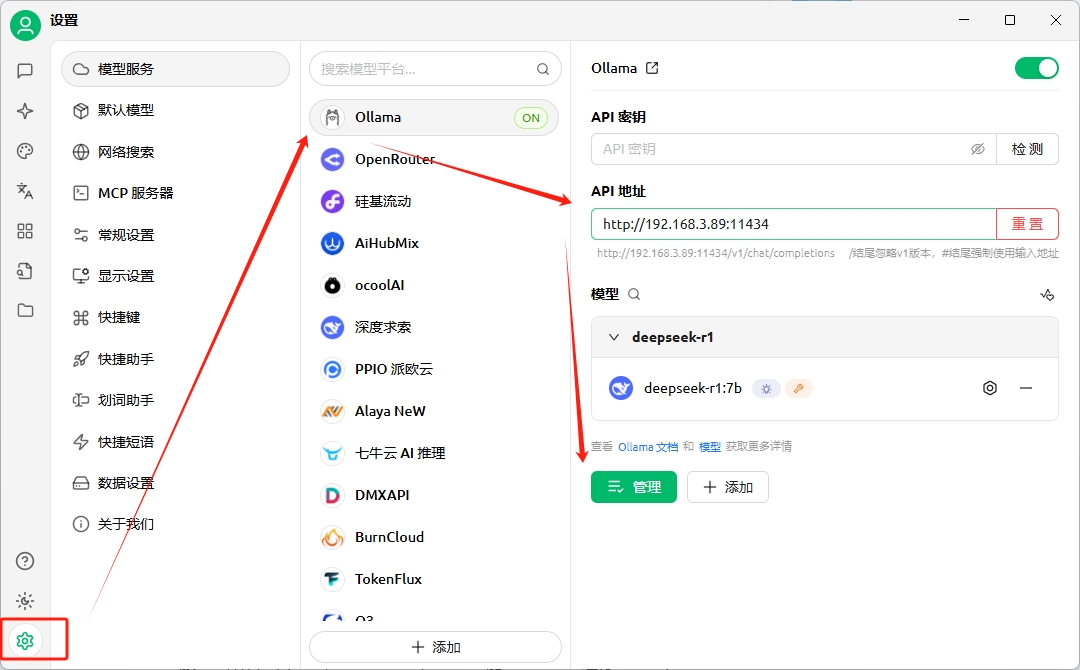This screenshot has height=670, width=1080.
Task: Open MCP 服务器 settings section
Action: pyautogui.click(x=135, y=193)
